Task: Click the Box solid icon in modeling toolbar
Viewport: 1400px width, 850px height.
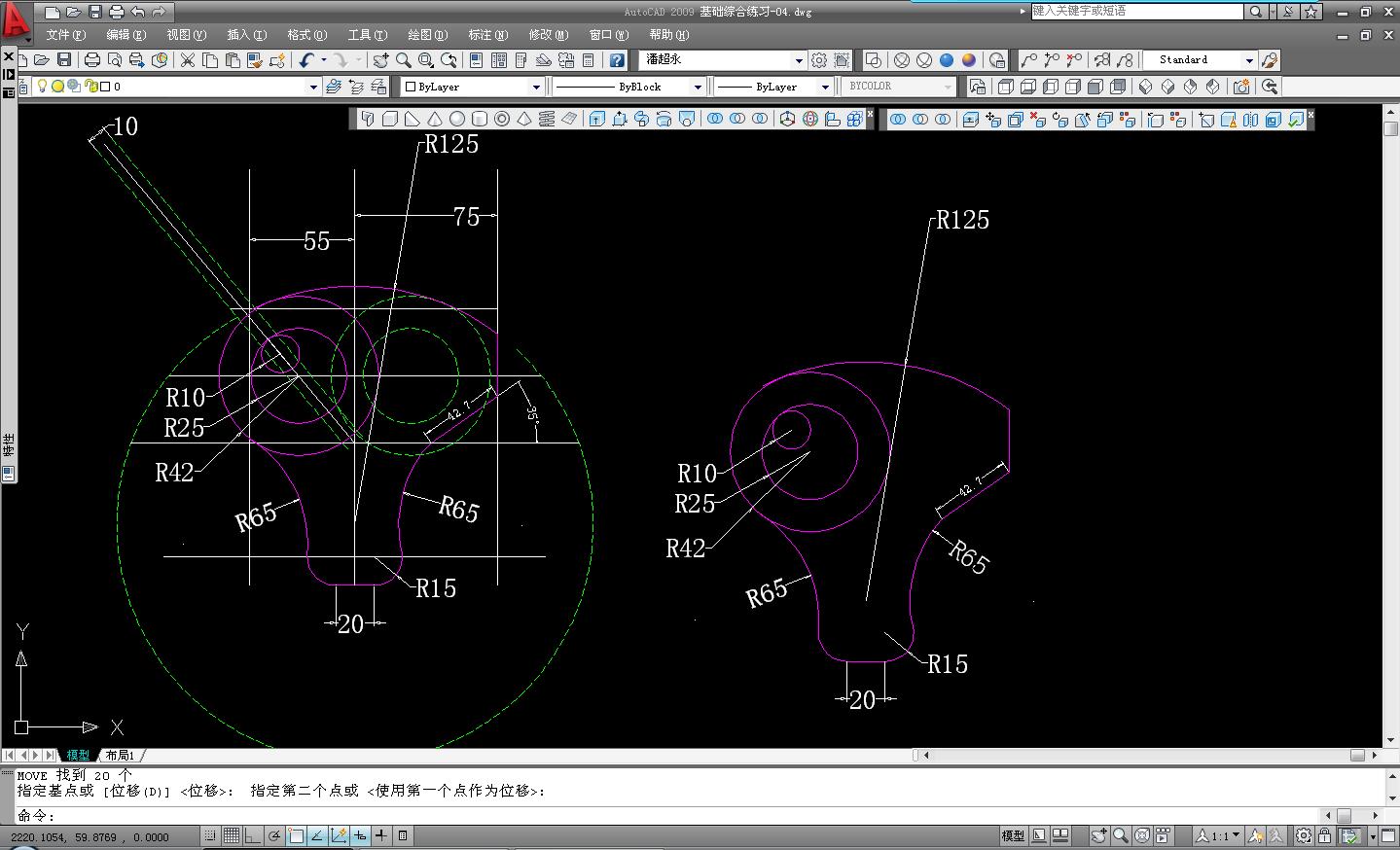Action: pos(389,119)
